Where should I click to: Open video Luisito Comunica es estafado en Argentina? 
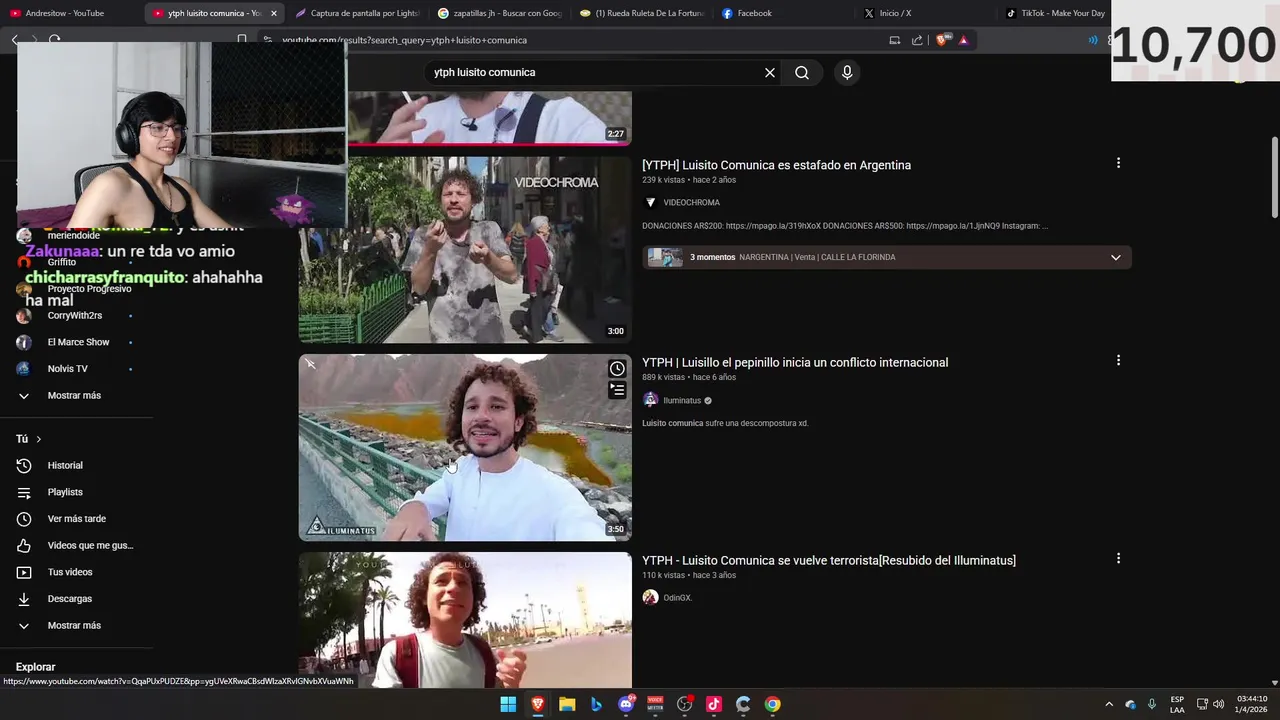coord(776,165)
